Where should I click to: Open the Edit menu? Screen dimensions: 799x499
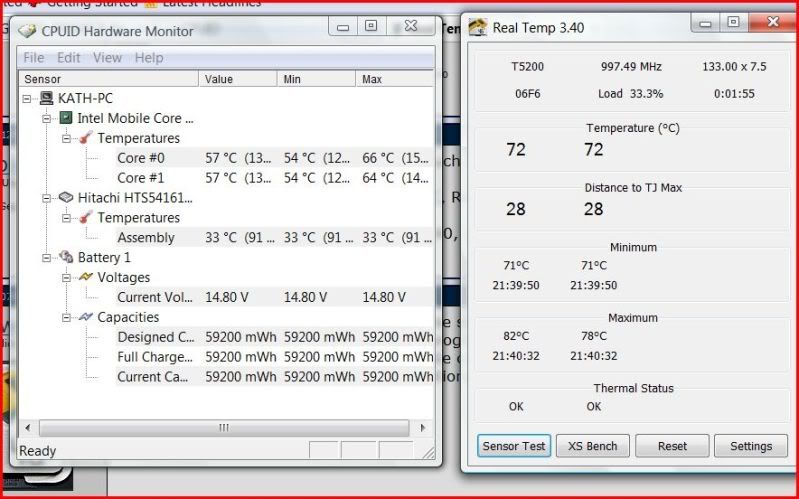click(x=68, y=58)
